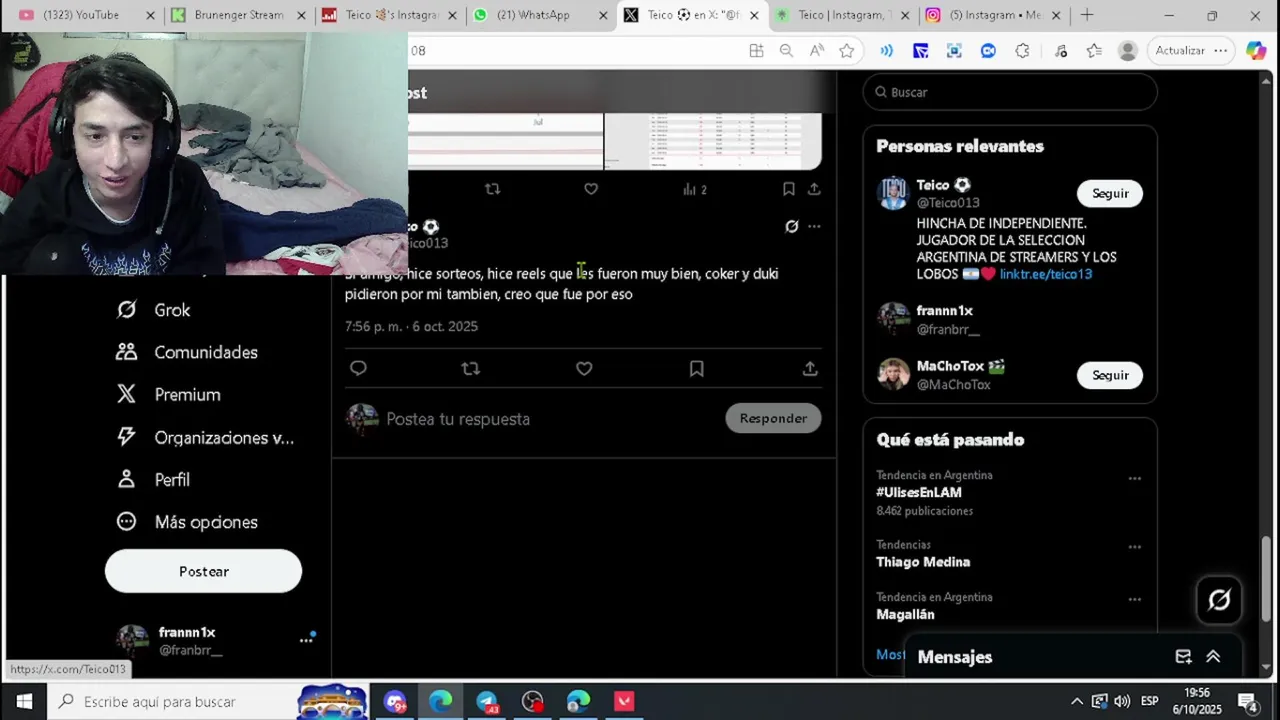This screenshot has height=720, width=1280.
Task: Open Comunidades in the X sidebar
Action: tap(187, 352)
